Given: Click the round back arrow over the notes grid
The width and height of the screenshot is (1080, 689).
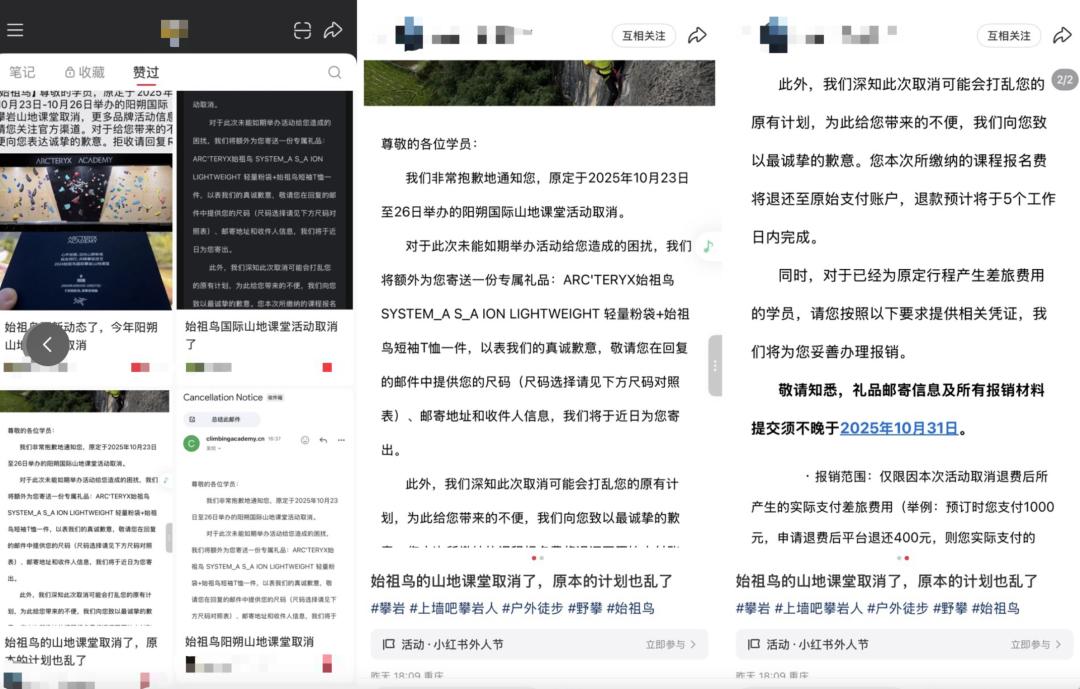Looking at the screenshot, I should pos(47,345).
